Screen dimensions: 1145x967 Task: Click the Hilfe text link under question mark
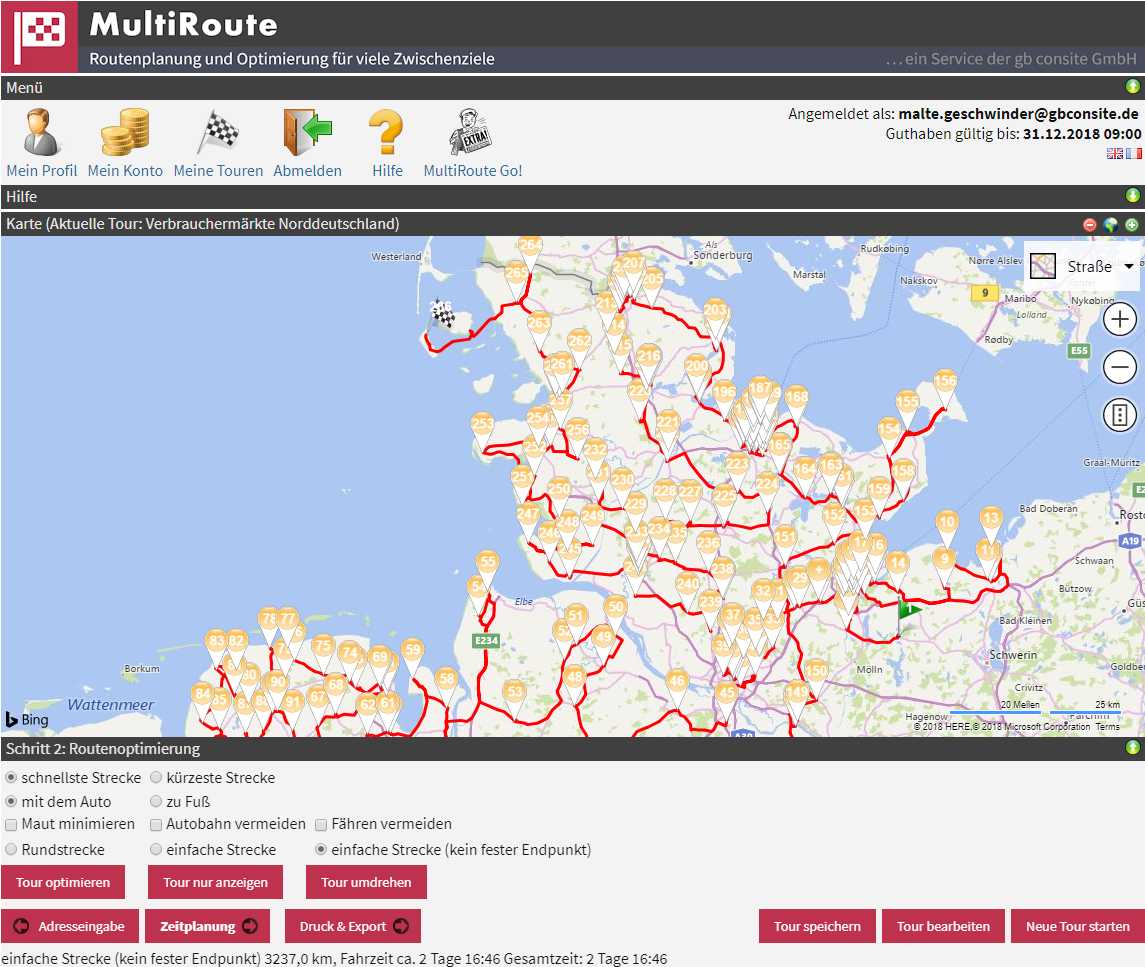(387, 171)
